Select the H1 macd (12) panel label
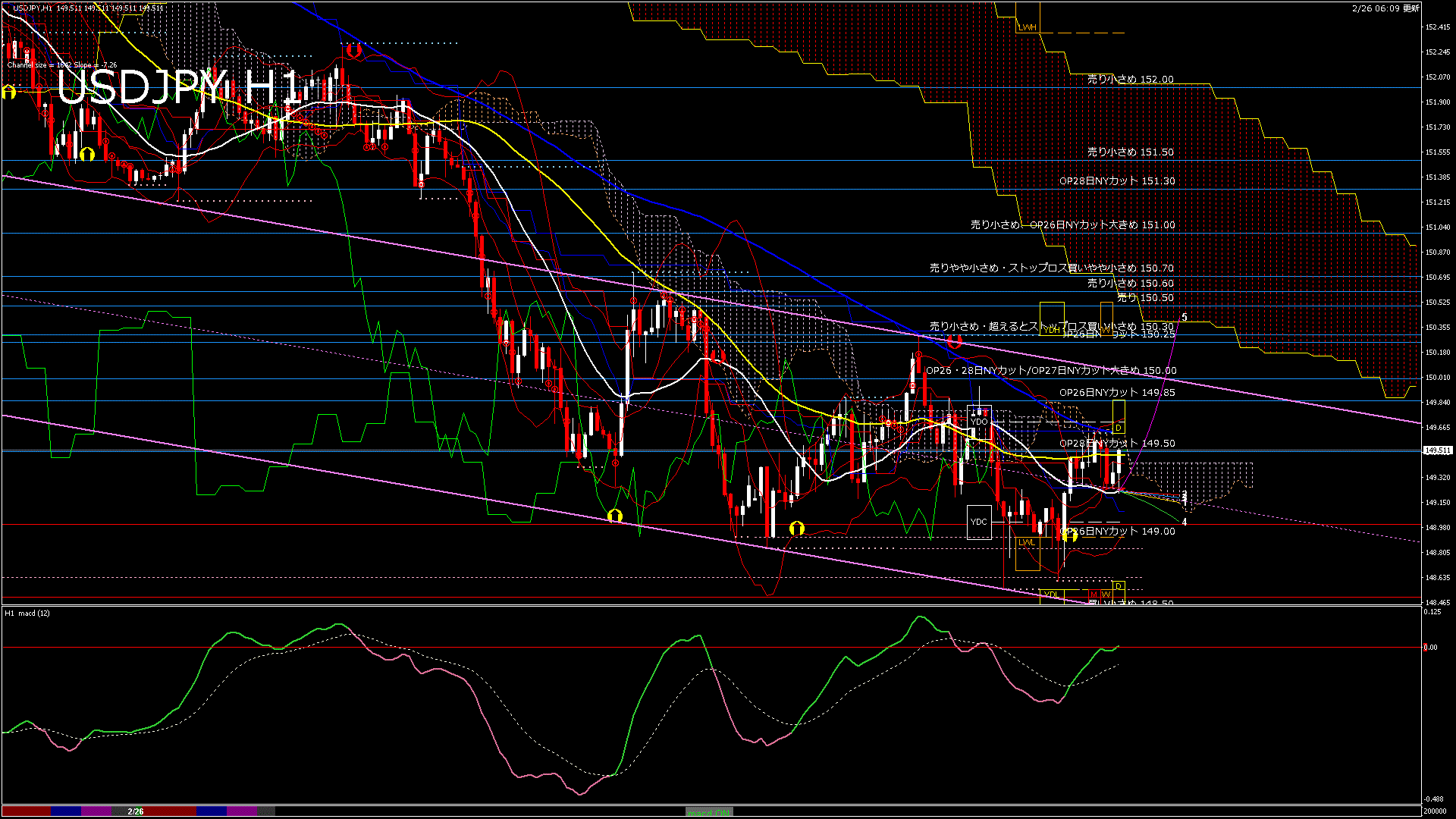Viewport: 1456px width, 819px height. (27, 613)
